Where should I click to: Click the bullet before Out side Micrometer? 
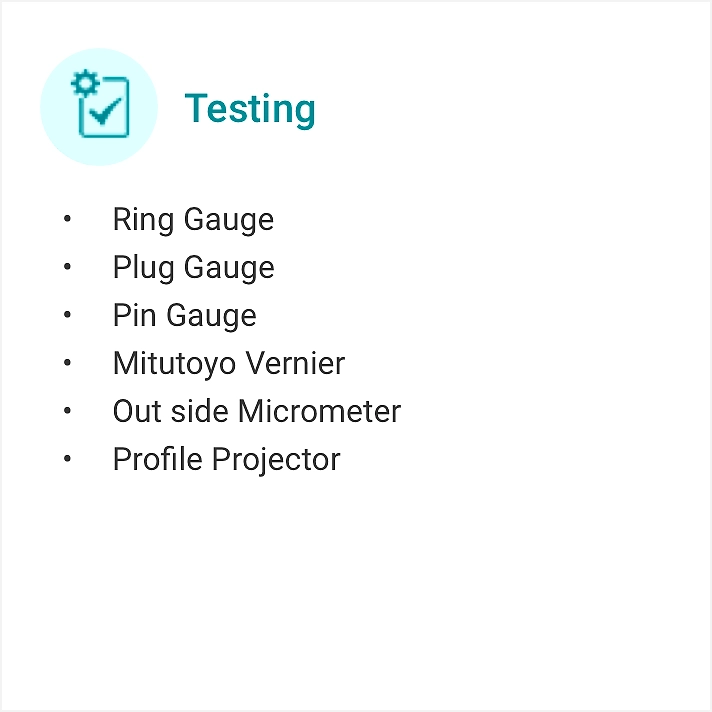(67, 410)
